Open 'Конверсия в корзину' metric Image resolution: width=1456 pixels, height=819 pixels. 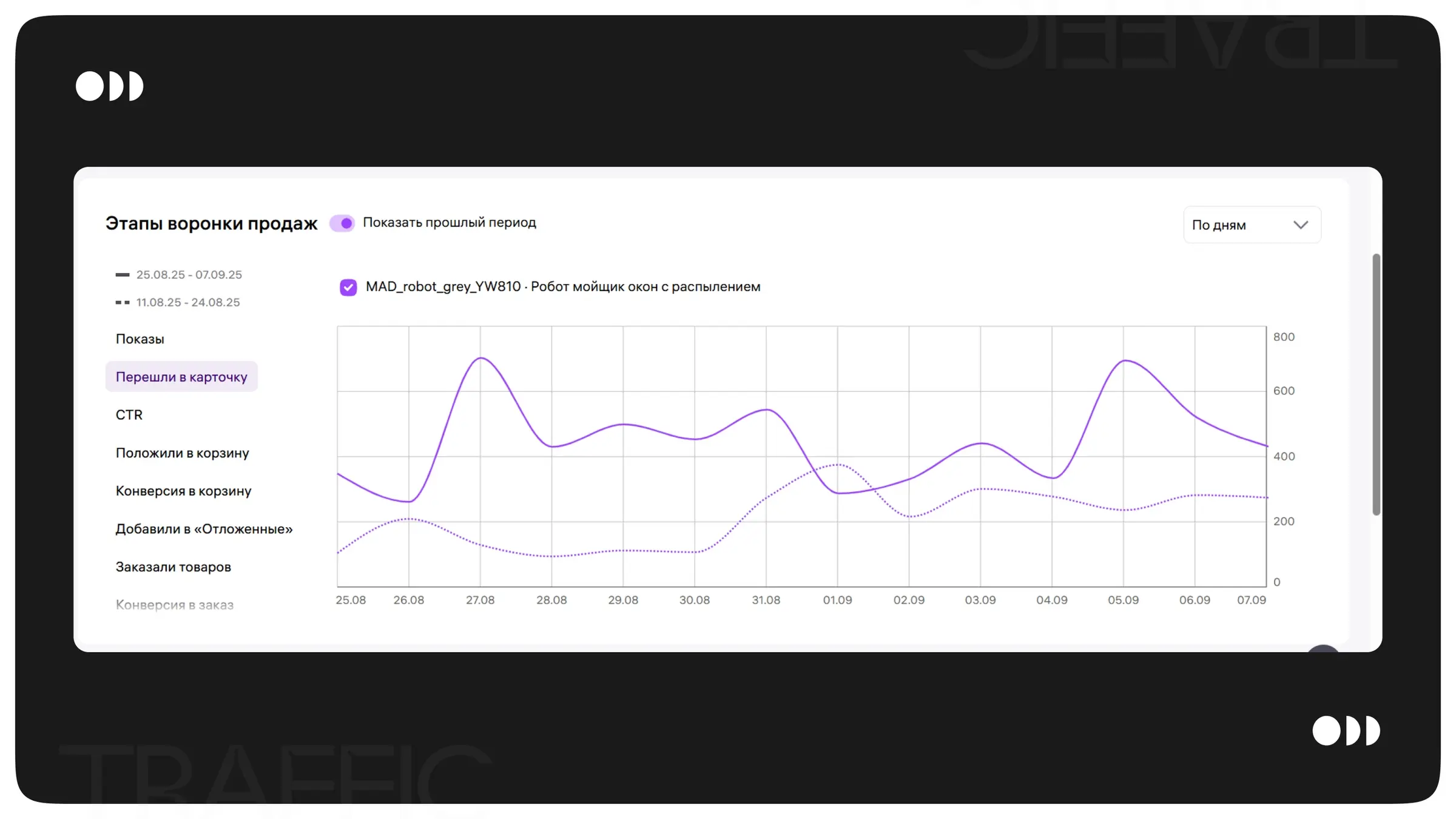[183, 491]
